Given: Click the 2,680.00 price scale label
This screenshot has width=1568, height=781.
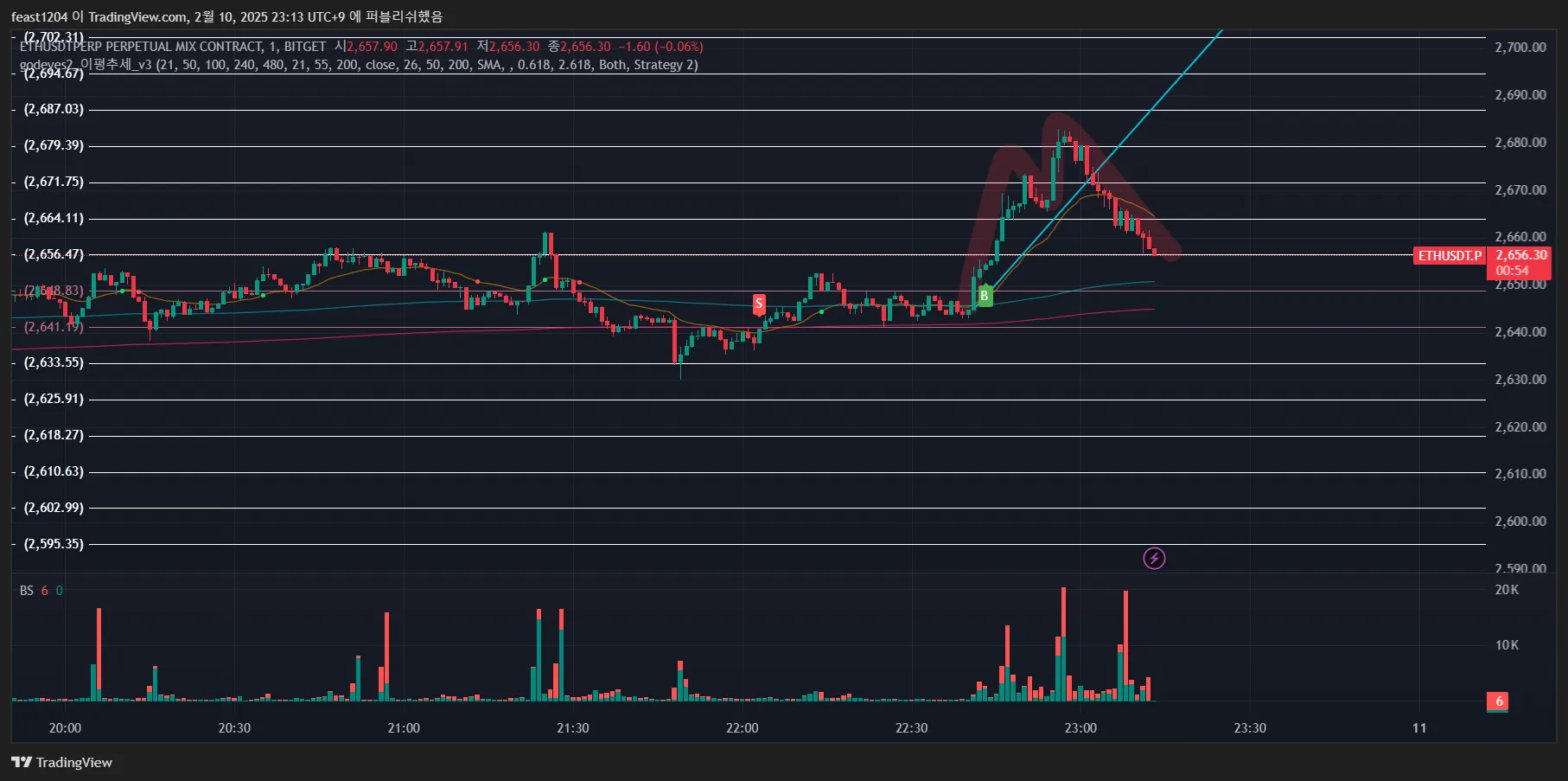Looking at the screenshot, I should tap(1520, 143).
